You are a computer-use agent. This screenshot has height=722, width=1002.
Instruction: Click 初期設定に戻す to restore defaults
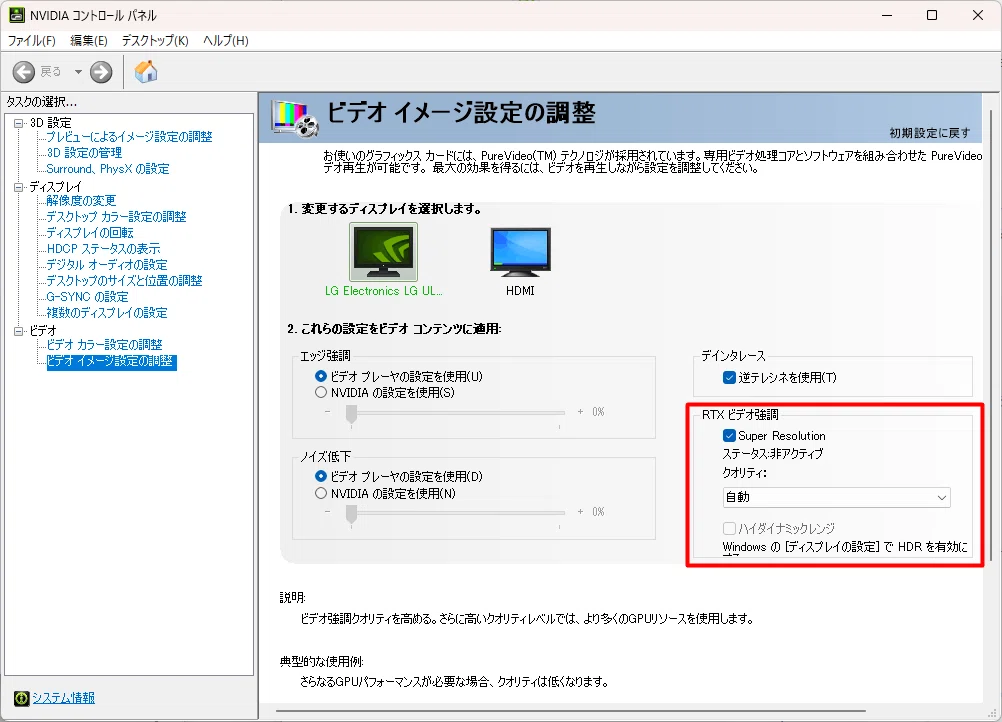click(x=930, y=133)
